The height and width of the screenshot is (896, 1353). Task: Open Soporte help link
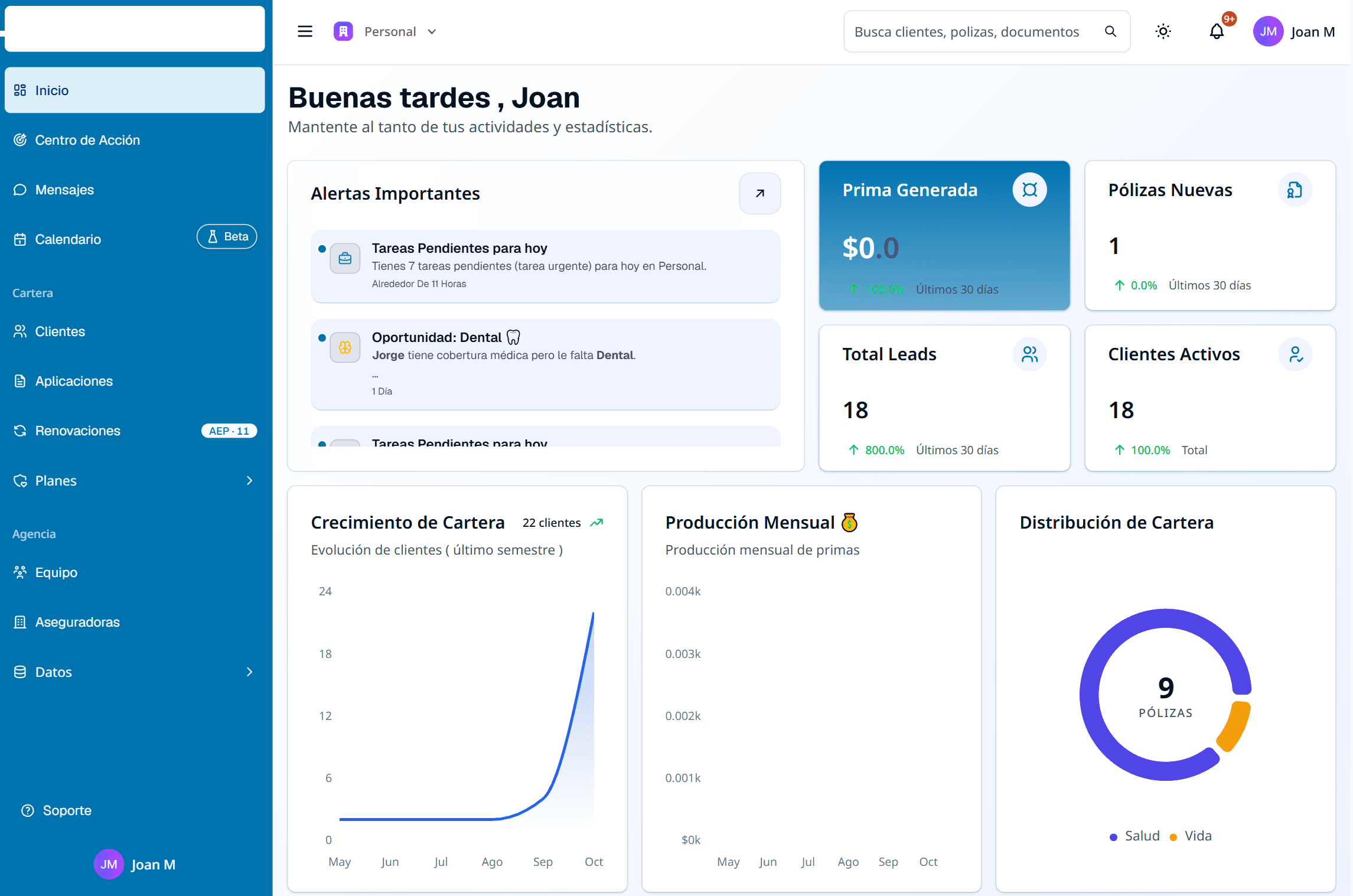click(x=57, y=810)
